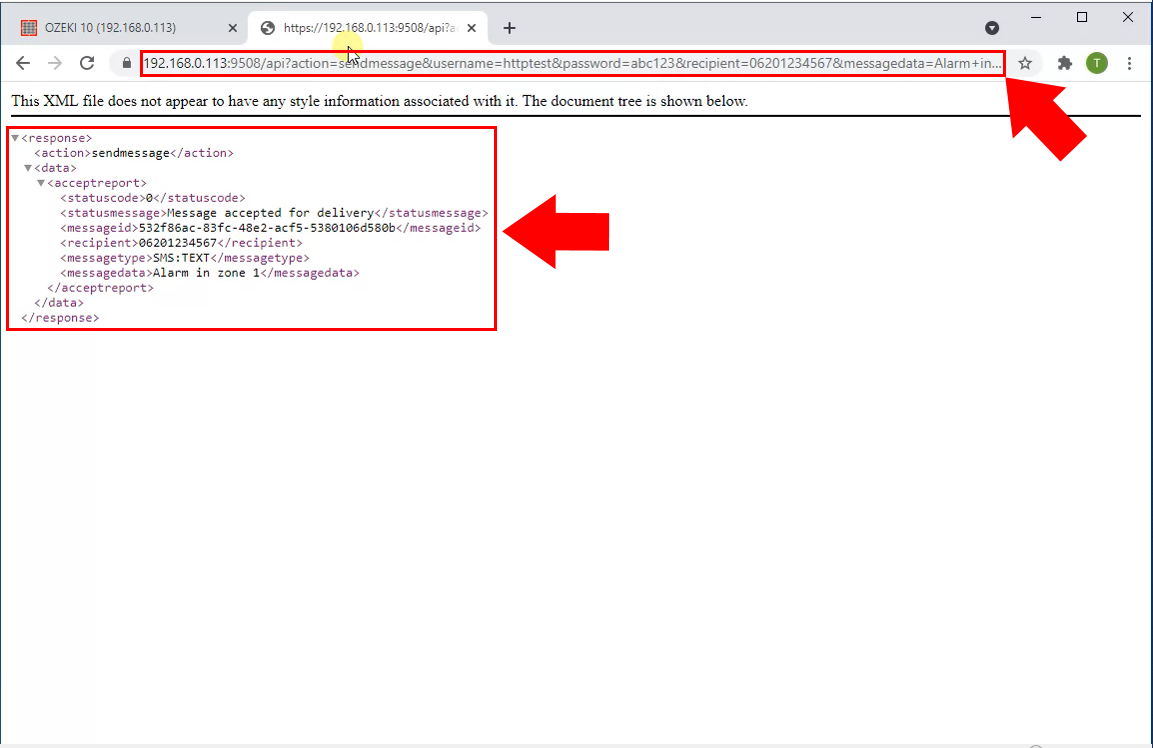Go back to the previous page

(23, 63)
